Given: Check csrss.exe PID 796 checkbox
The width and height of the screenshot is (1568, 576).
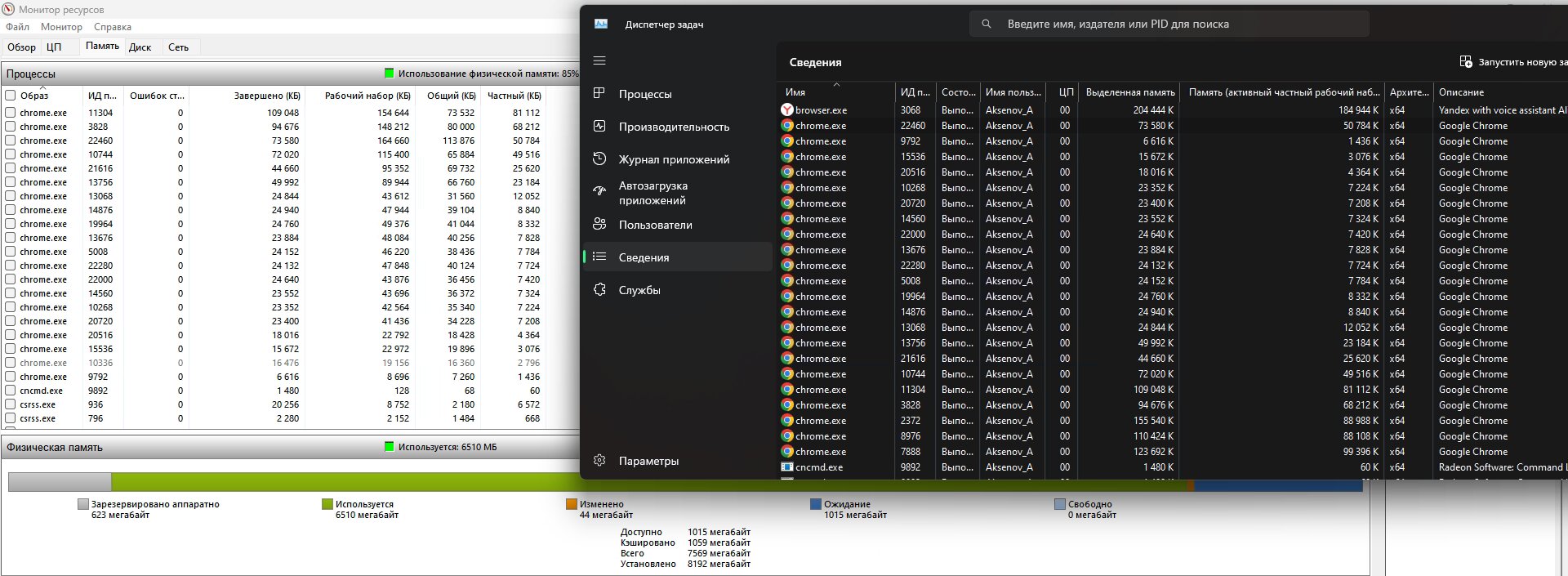Looking at the screenshot, I should point(11,418).
